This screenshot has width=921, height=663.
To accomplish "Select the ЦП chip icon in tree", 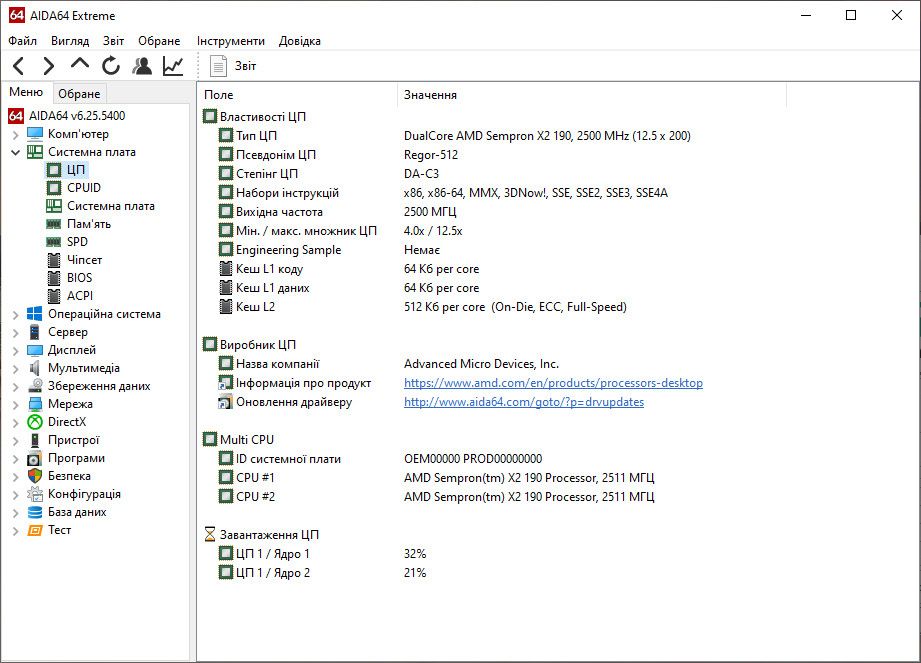I will coord(53,170).
